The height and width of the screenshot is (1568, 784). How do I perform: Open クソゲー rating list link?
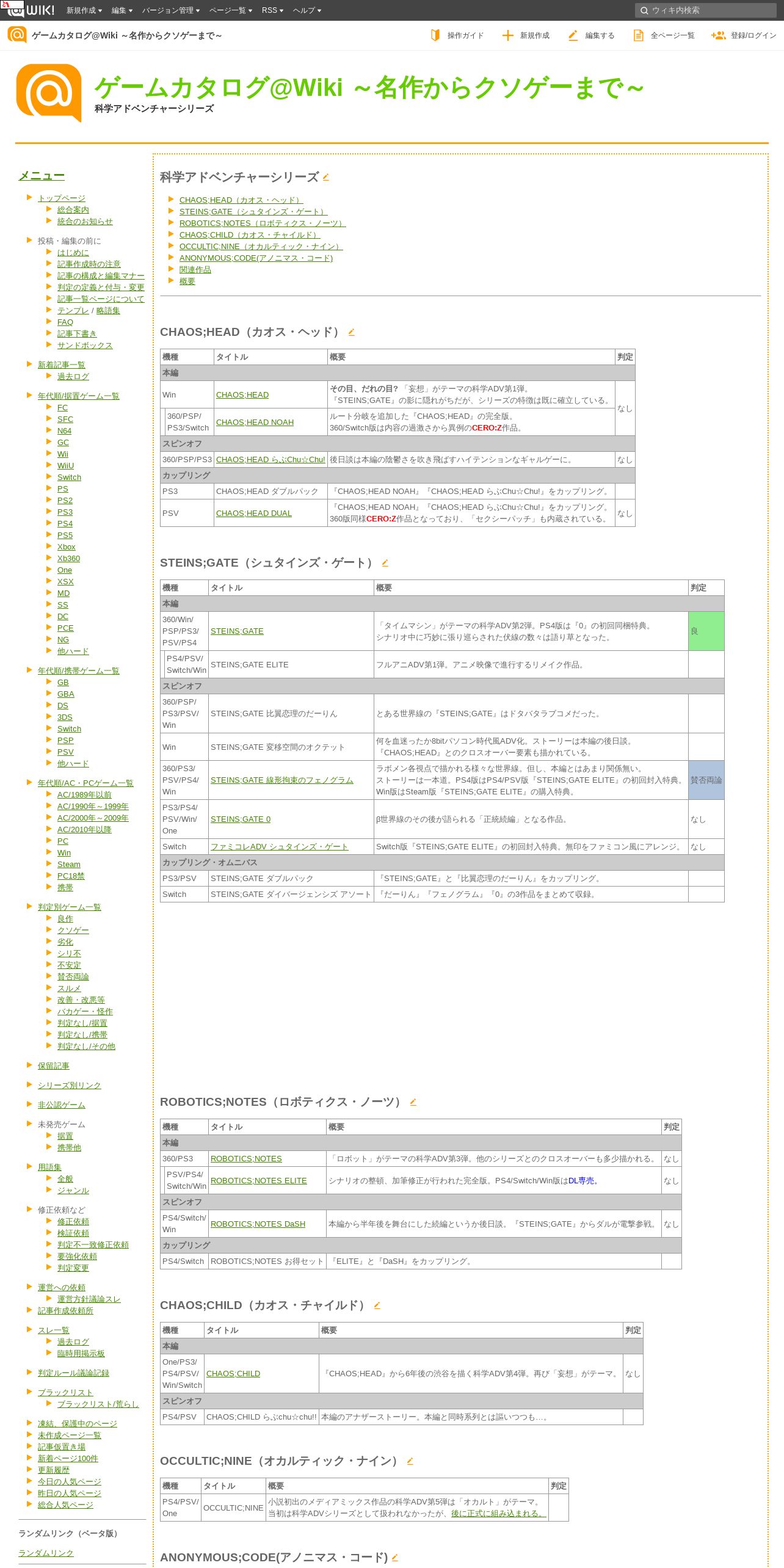pyautogui.click(x=73, y=931)
